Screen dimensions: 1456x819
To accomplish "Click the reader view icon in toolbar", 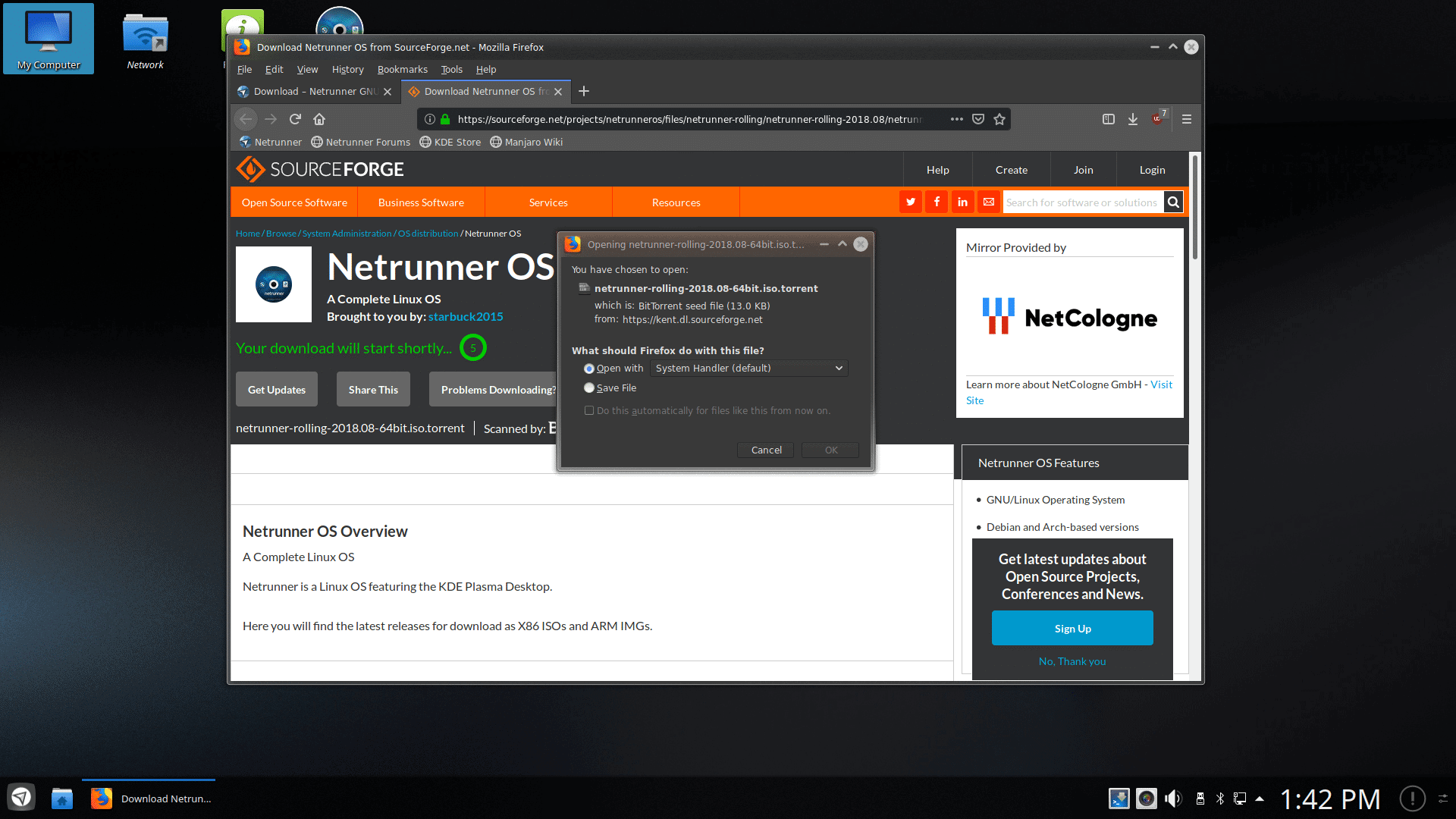I will [1107, 119].
